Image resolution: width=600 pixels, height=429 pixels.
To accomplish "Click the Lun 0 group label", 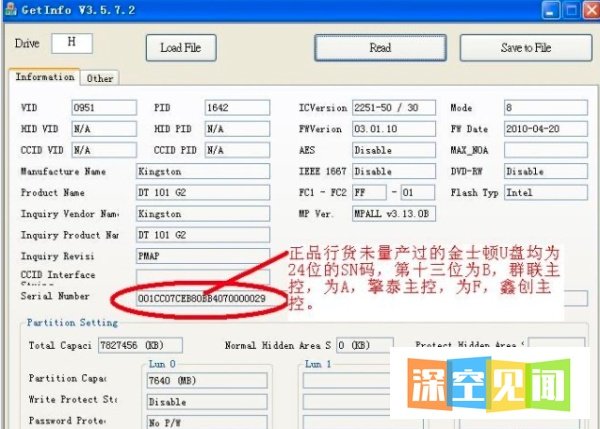I will pyautogui.click(x=162, y=364).
